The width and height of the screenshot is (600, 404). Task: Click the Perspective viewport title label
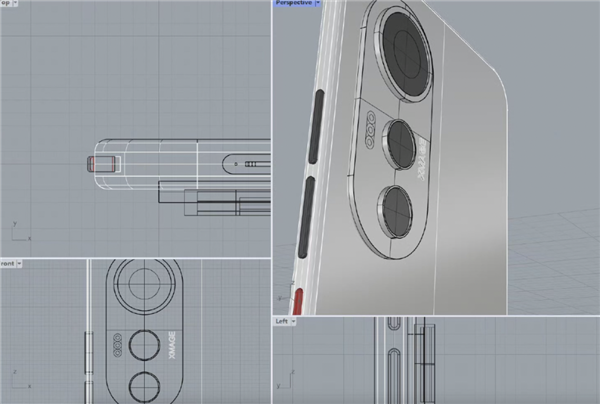coord(293,3)
